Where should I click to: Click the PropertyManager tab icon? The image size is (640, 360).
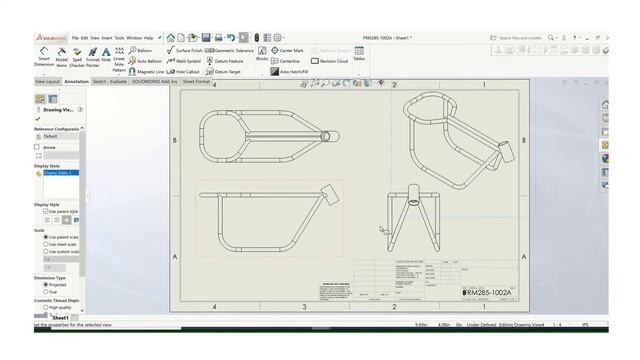pos(53,99)
